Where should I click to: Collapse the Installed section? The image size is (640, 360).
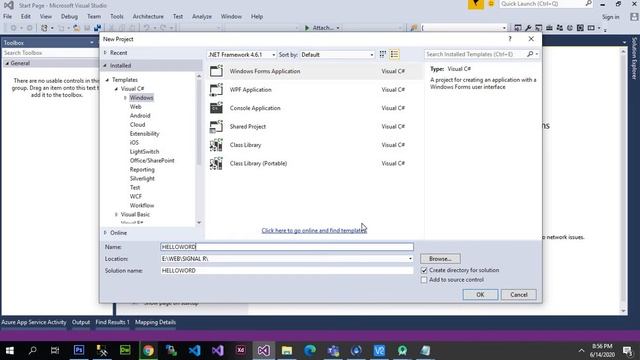(105, 65)
